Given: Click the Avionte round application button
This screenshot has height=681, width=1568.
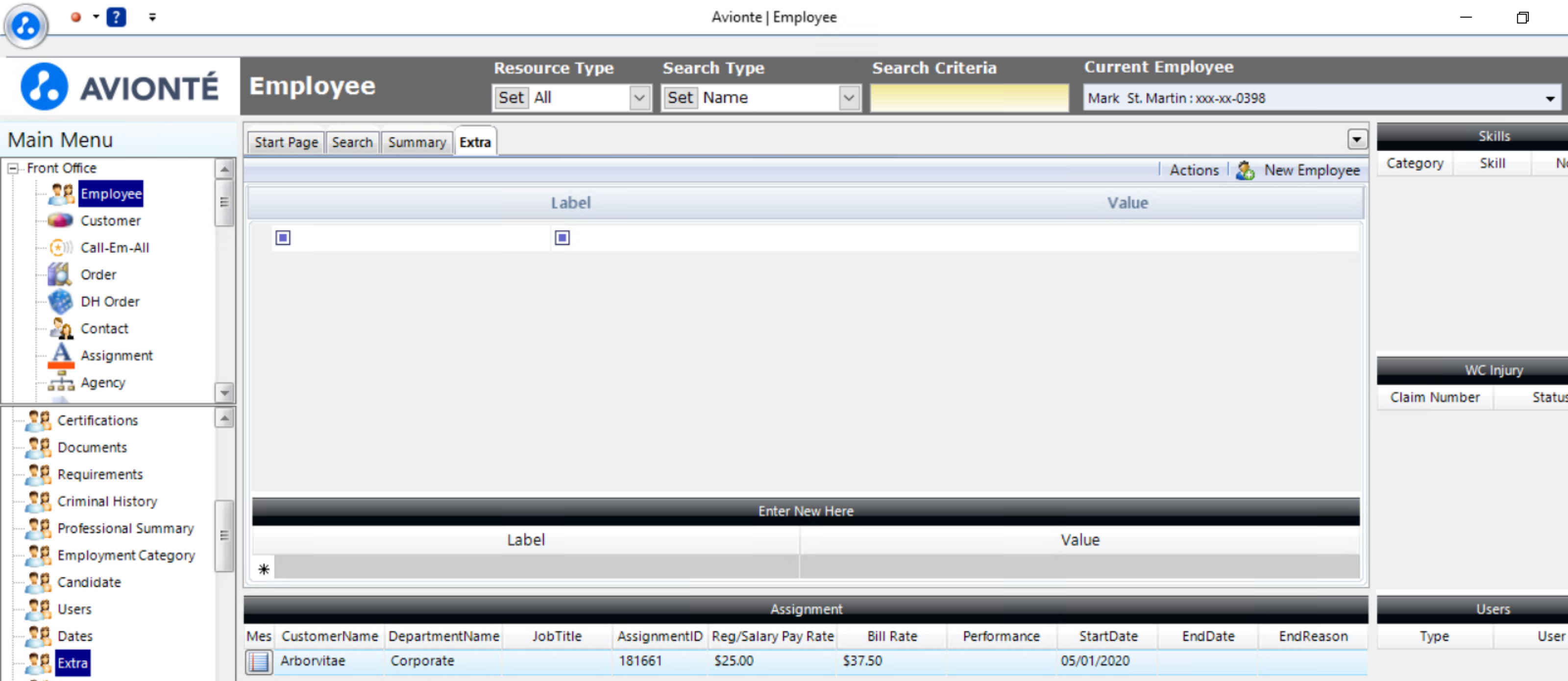Looking at the screenshot, I should pos(25,25).
